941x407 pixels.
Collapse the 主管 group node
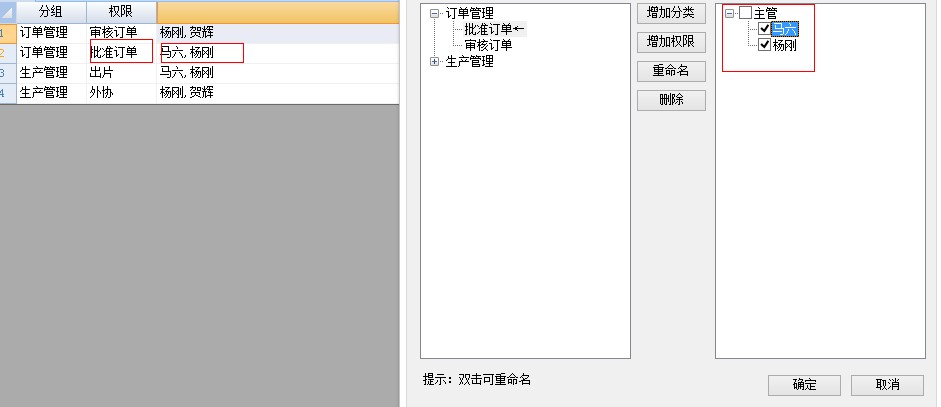729,13
